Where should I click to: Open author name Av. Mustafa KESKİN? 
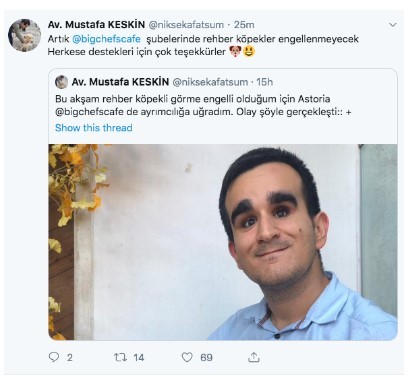coord(96,25)
